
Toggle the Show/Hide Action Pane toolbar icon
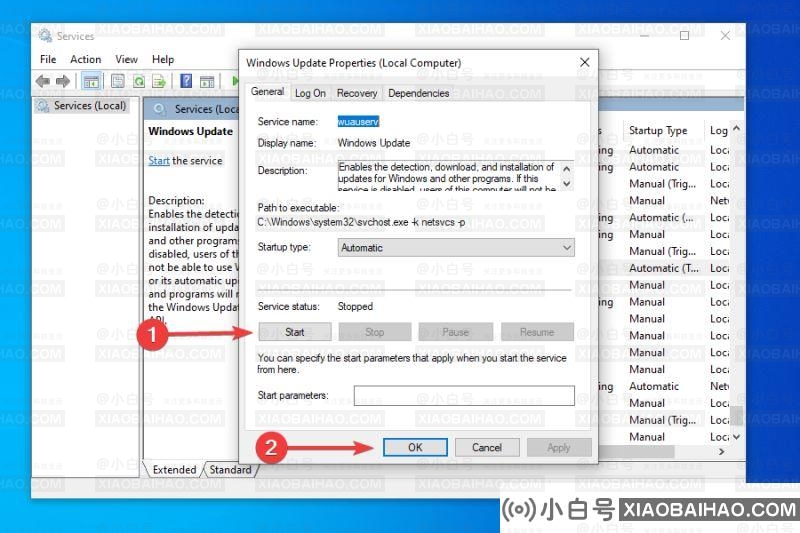coord(207,81)
